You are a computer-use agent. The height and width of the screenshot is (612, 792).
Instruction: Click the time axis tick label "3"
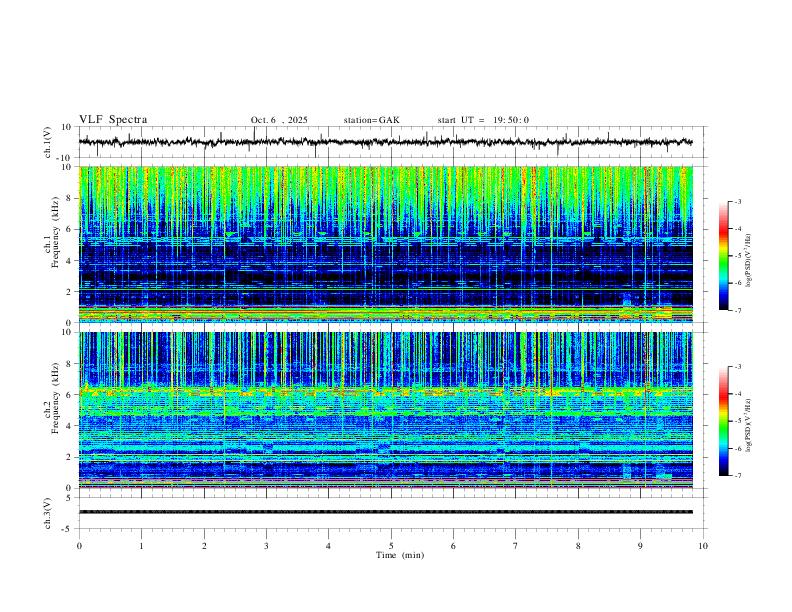(266, 546)
